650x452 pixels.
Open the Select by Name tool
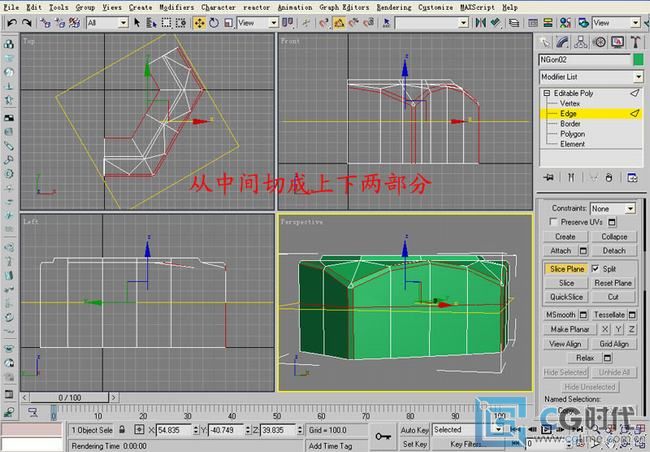(151, 22)
